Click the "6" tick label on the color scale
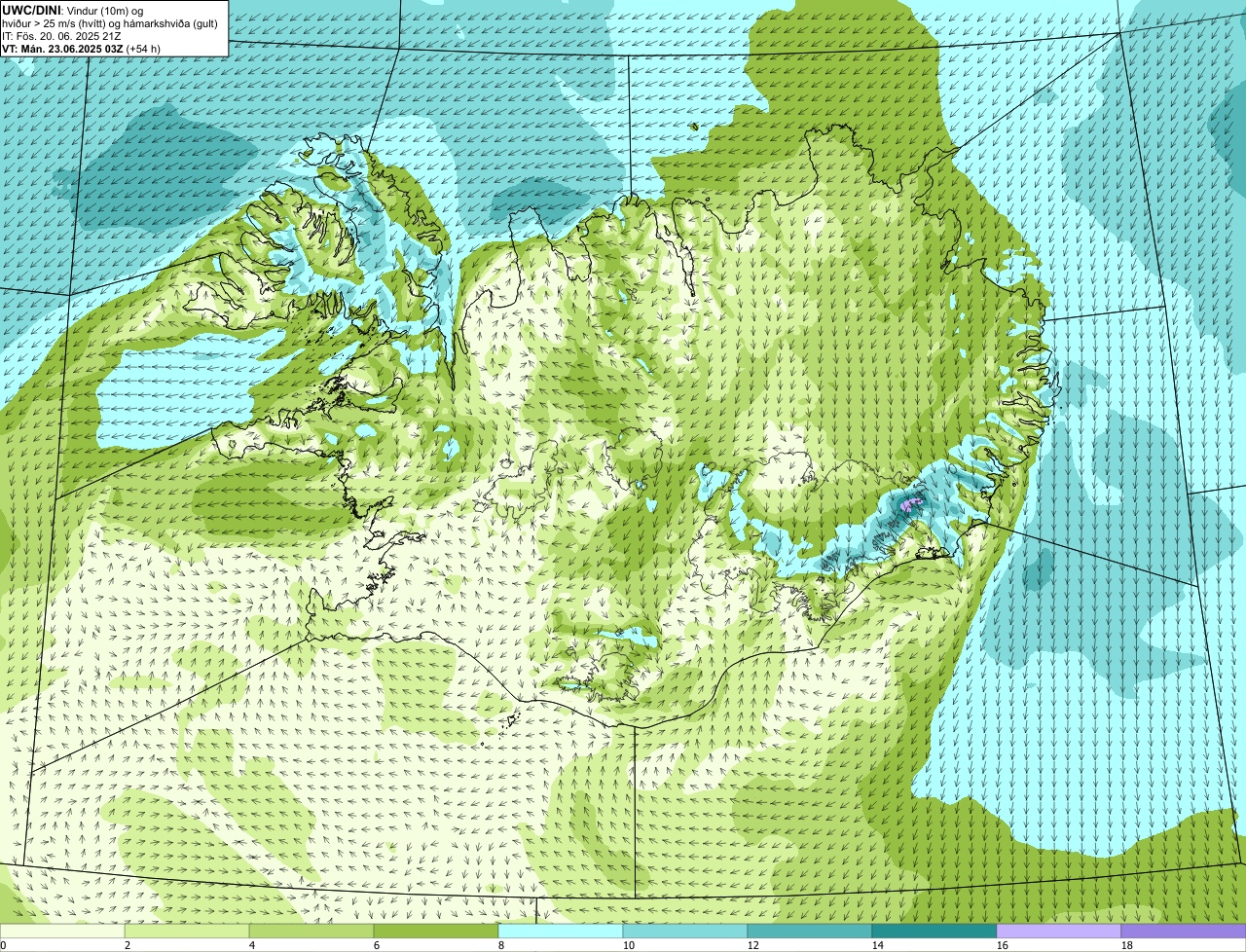Screen dimensions: 1246x952 377,945
